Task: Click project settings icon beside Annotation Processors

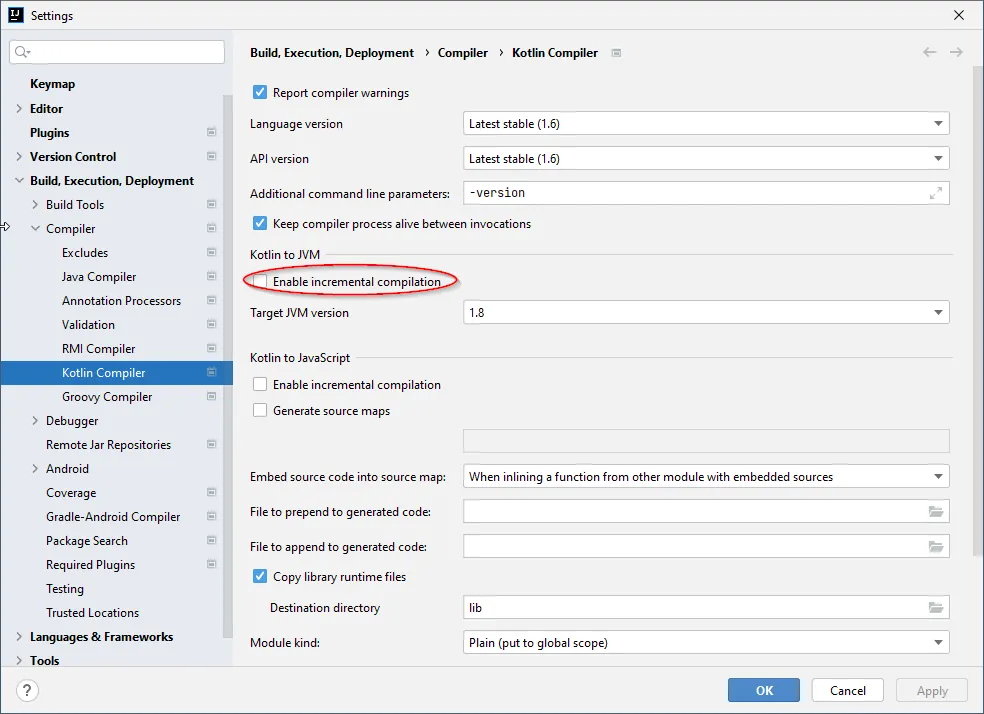Action: (x=211, y=300)
